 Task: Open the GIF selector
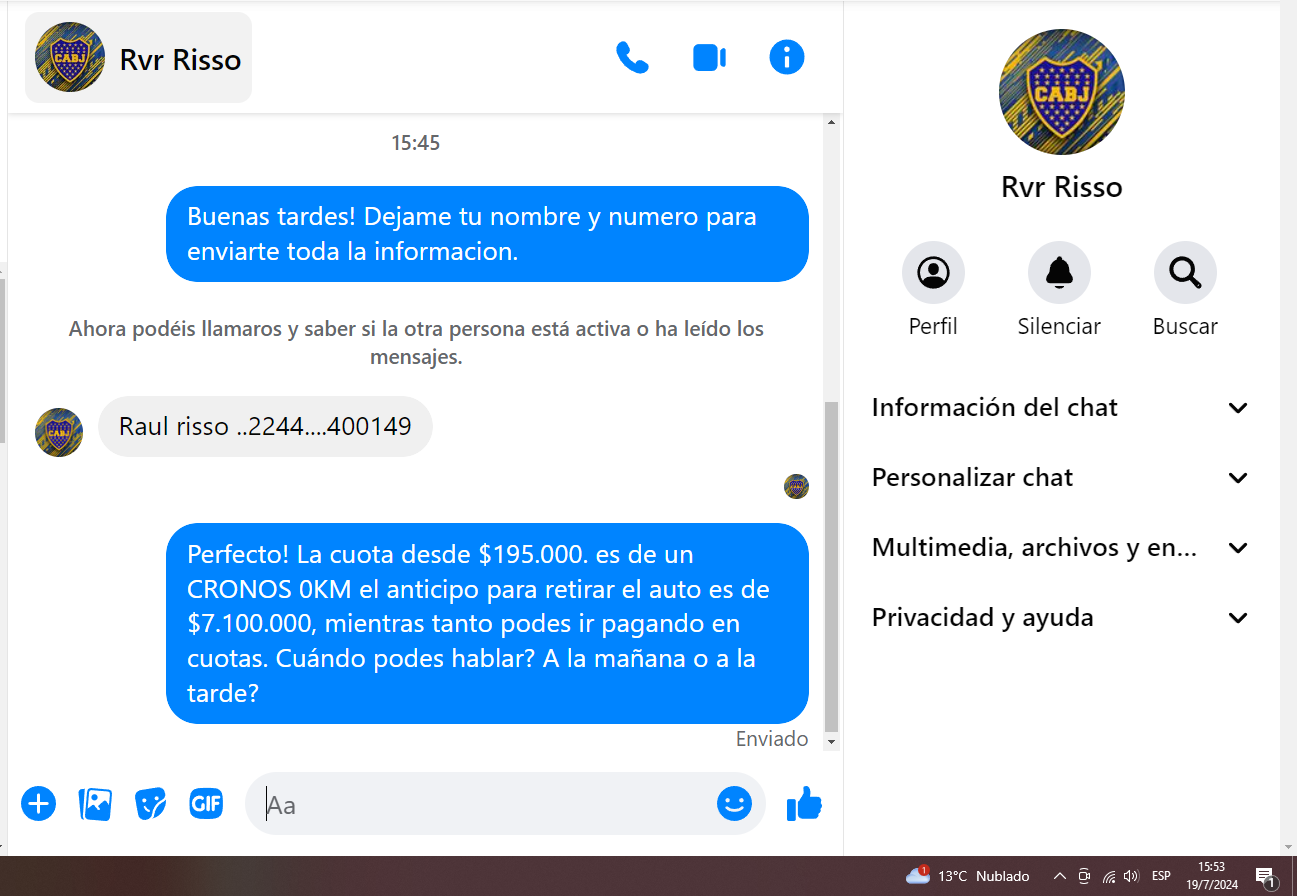(206, 803)
